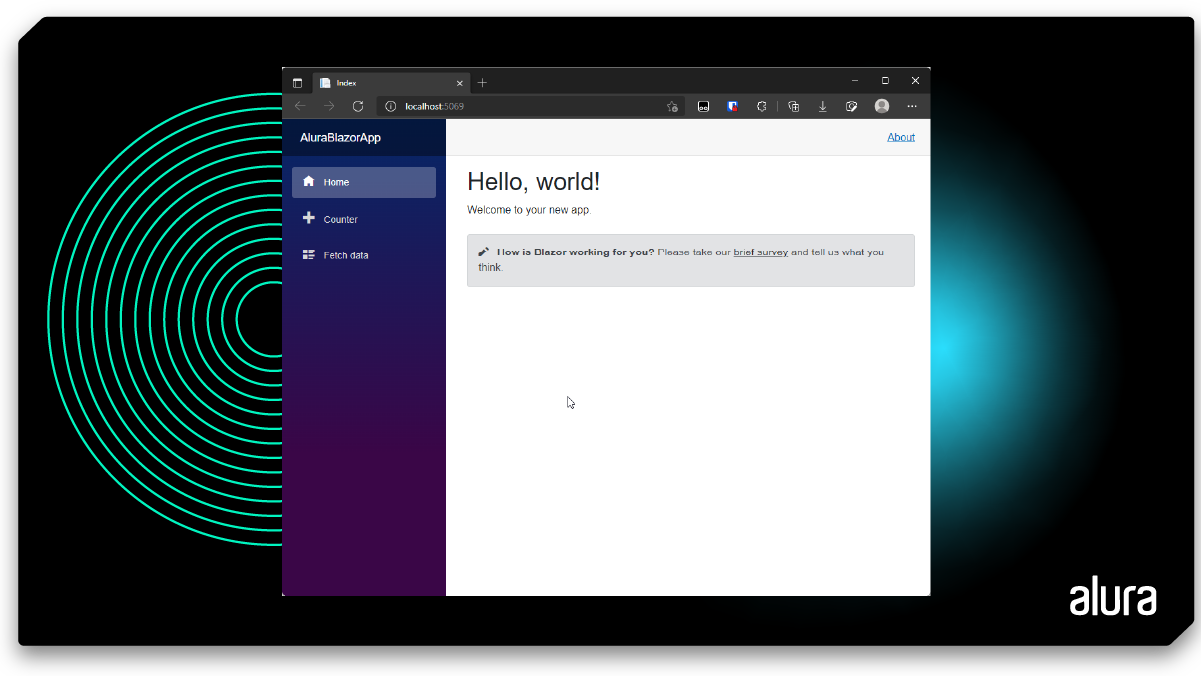1201x676 pixels.
Task: Click the AluraBlazorApp brand title
Action: 340,138
